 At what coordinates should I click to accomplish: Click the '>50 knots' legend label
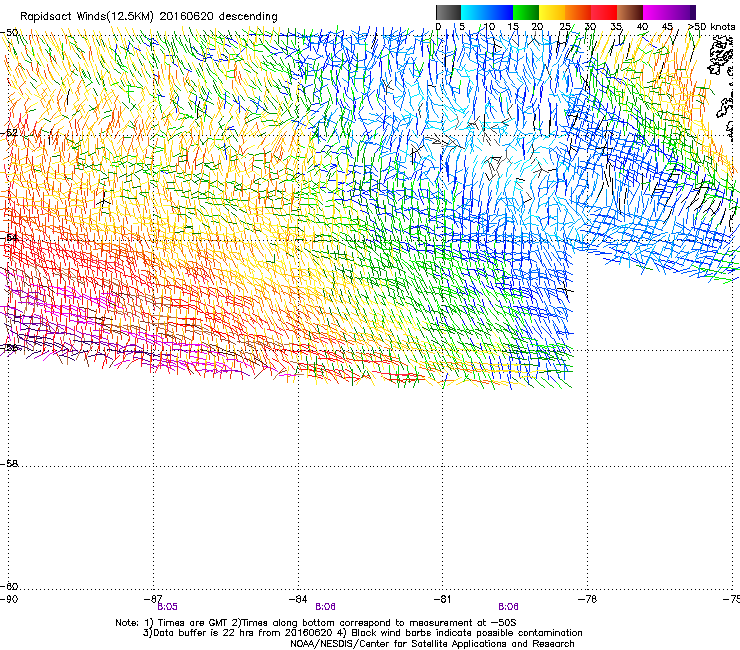coord(712,27)
